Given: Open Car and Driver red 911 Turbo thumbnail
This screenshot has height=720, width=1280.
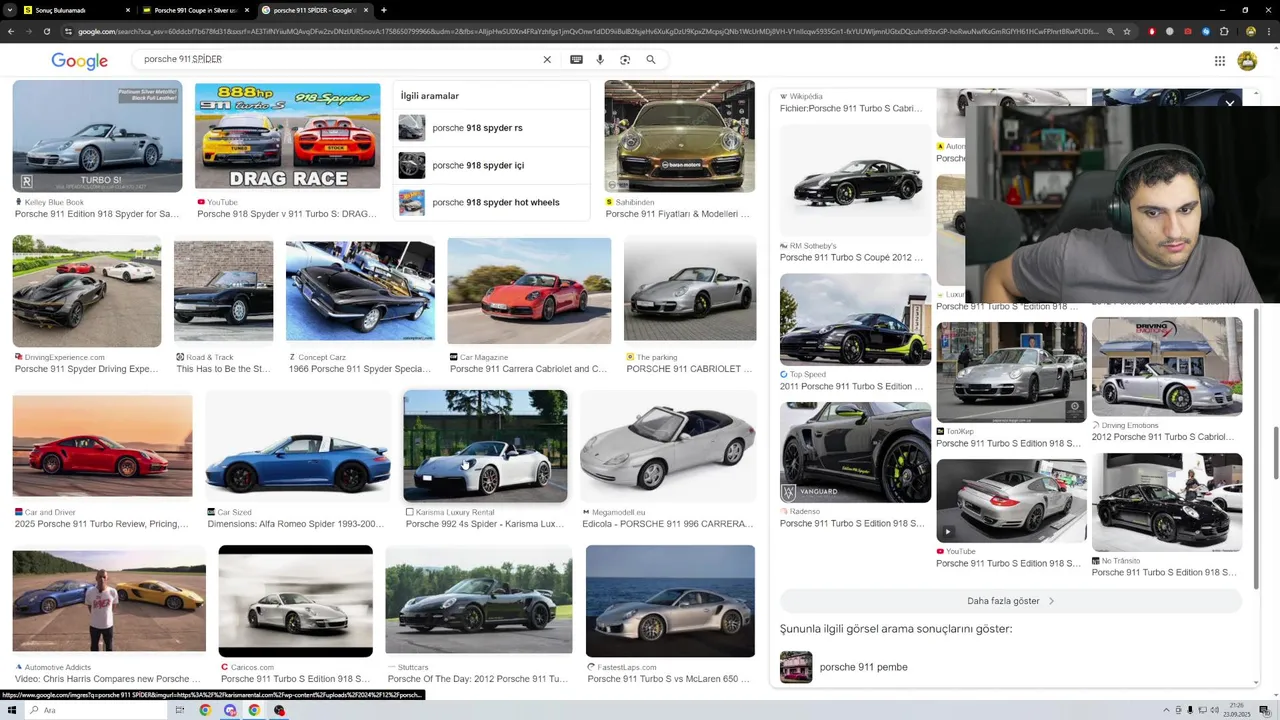Looking at the screenshot, I should pos(102,446).
